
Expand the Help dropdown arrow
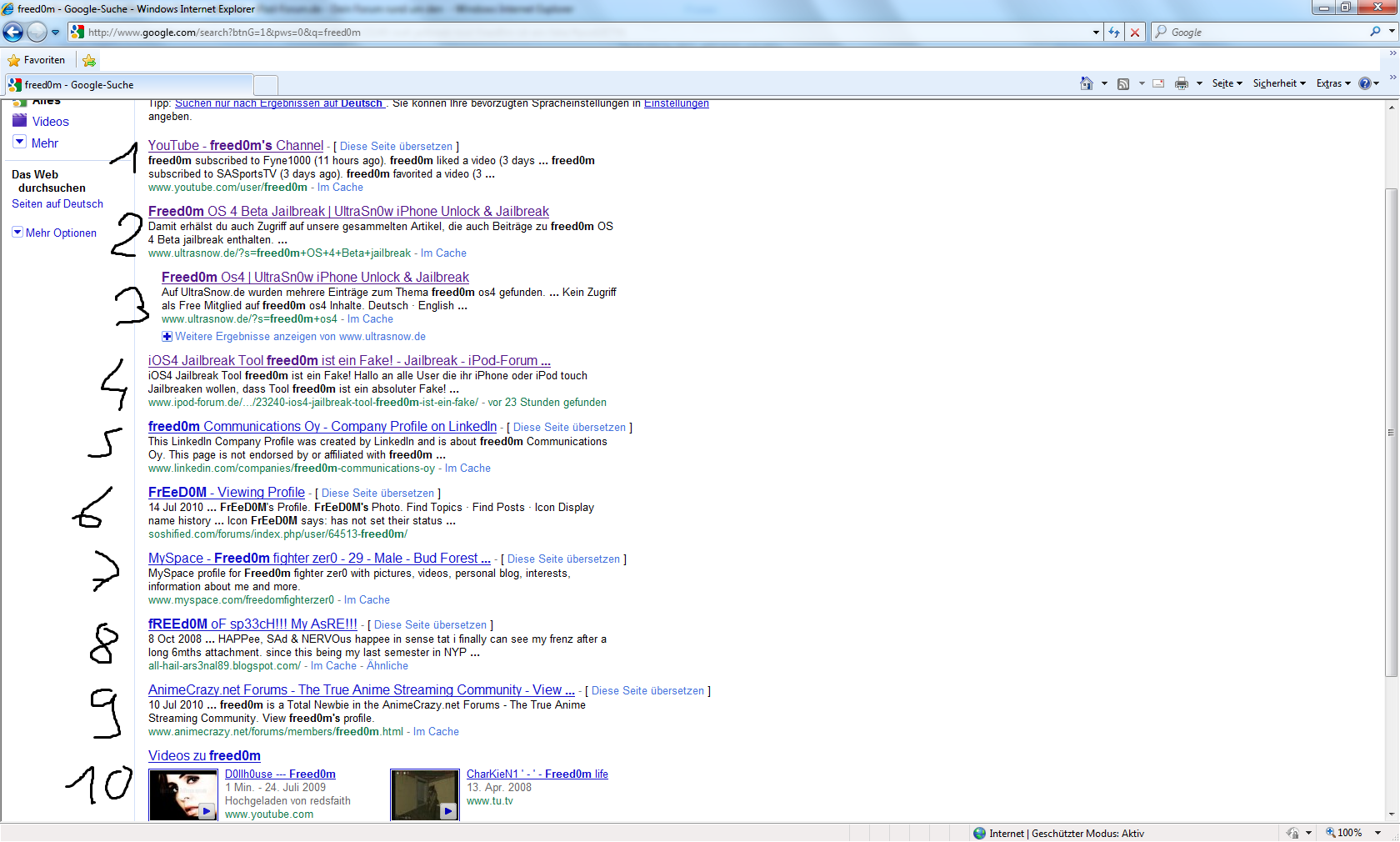[x=1377, y=83]
